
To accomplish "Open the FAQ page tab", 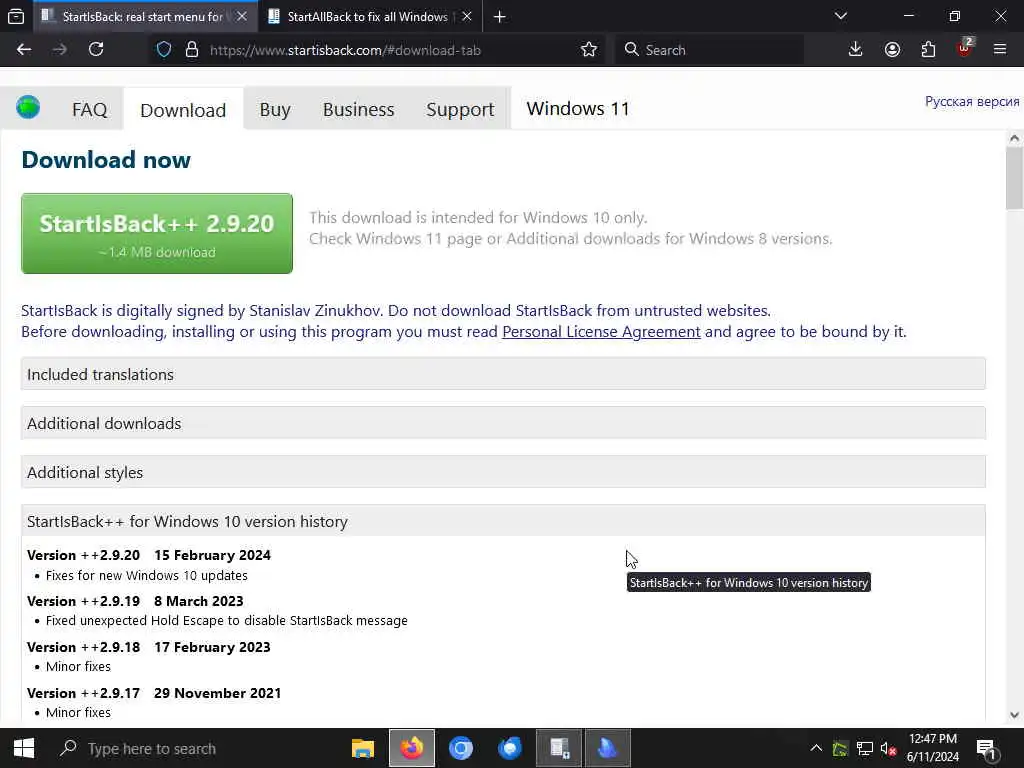I will [x=89, y=110].
